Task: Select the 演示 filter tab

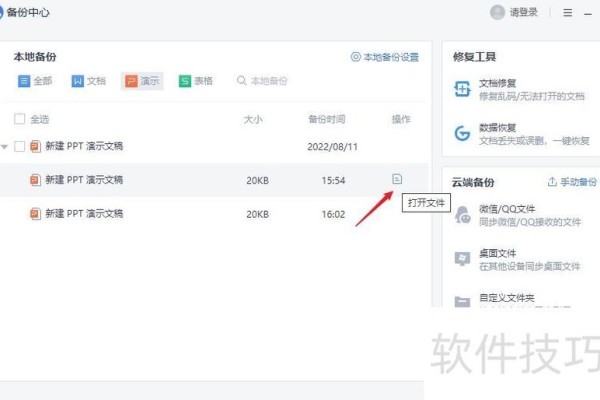Action: [x=142, y=81]
